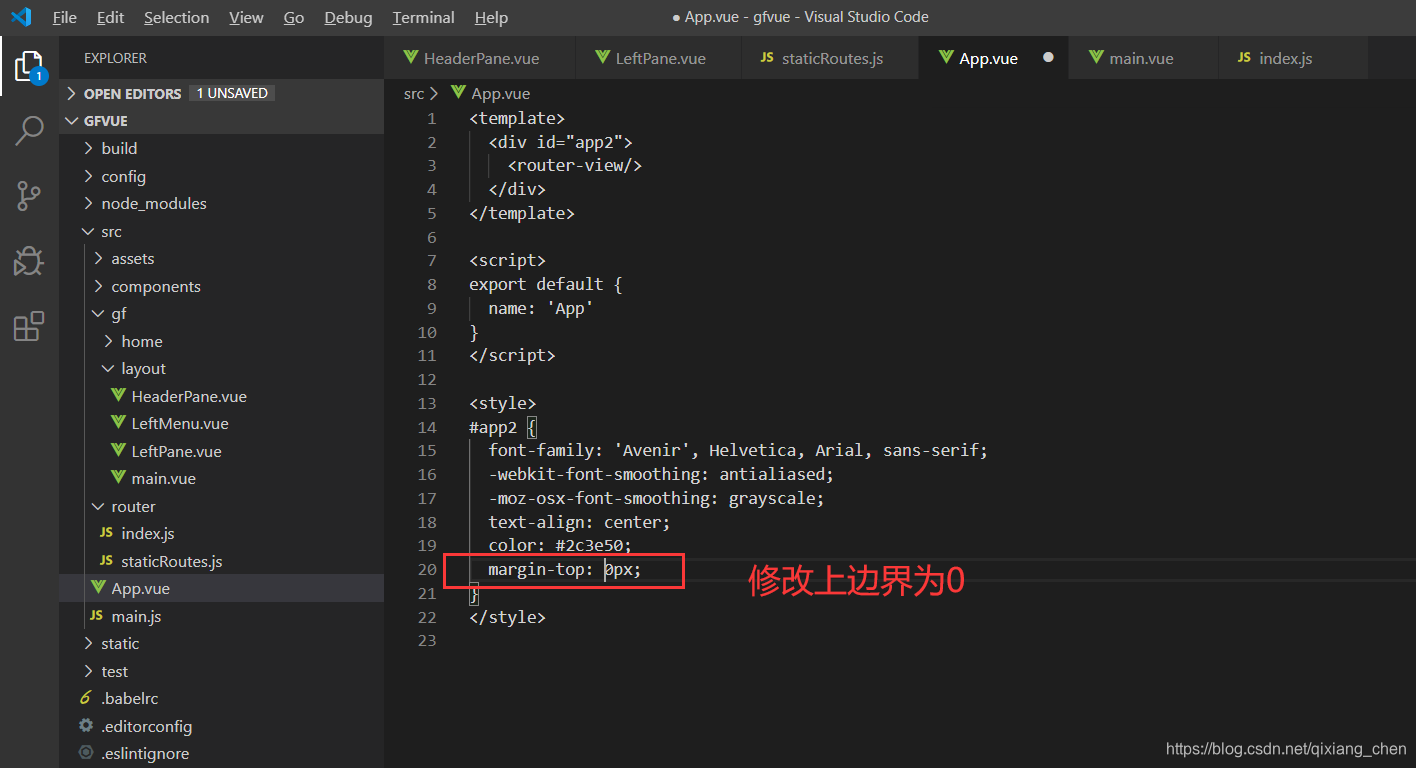Click the icon next to .eslintignore
Image resolution: width=1416 pixels, height=768 pixels.
tap(86, 753)
